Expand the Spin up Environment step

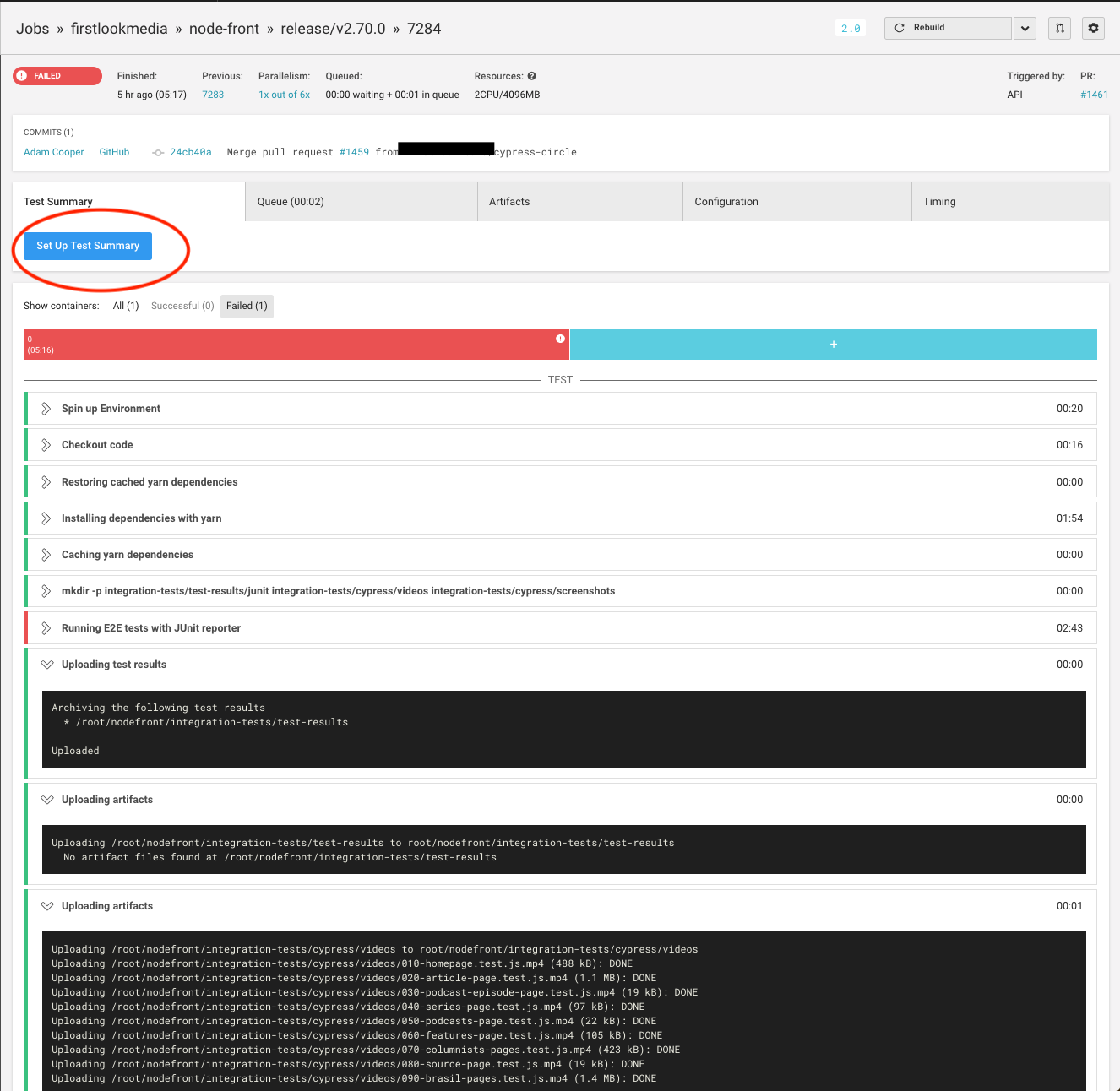(x=46, y=409)
